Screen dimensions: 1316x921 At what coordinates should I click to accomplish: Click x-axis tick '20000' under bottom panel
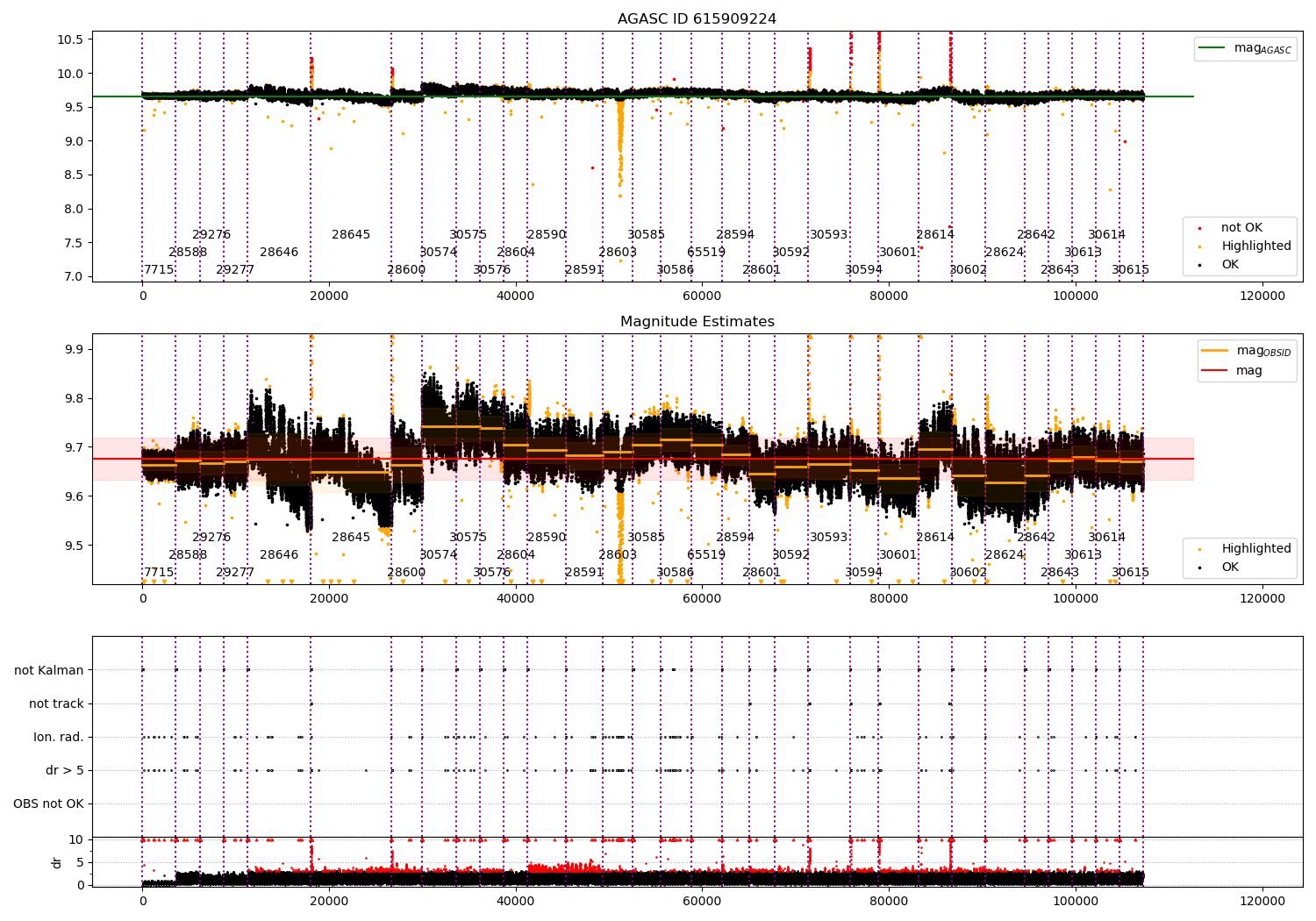pyautogui.click(x=329, y=901)
